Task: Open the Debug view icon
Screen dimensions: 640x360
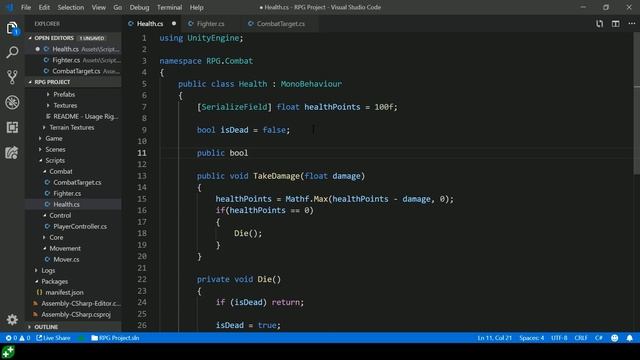Action: pyautogui.click(x=12, y=102)
